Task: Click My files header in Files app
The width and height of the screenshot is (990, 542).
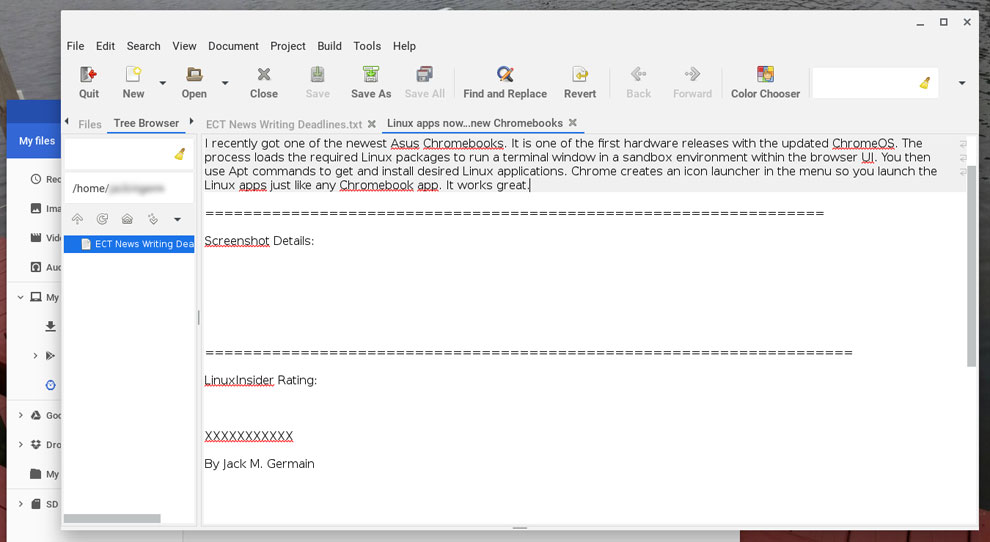Action: 37,141
